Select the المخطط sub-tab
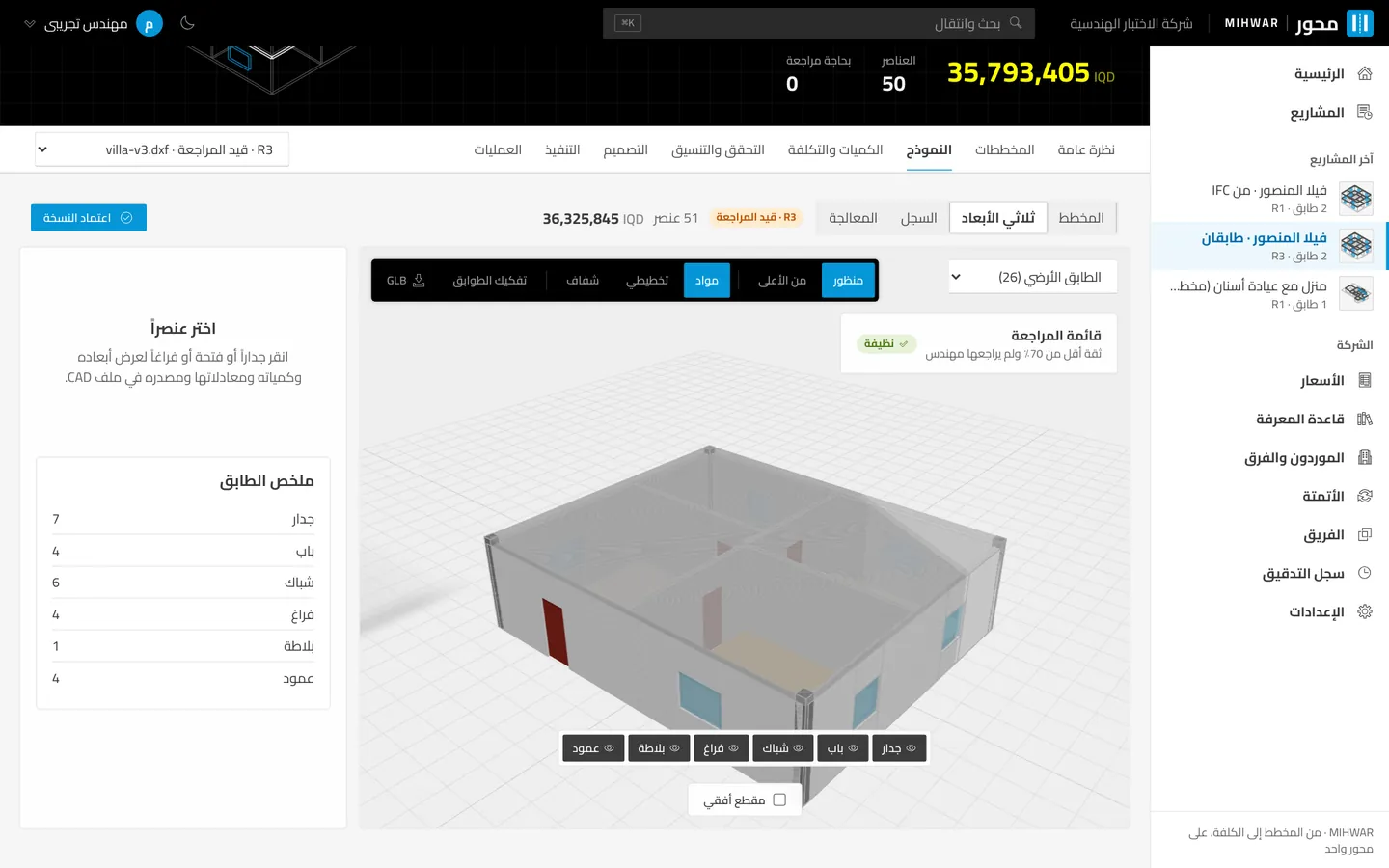The width and height of the screenshot is (1389, 868). (x=1081, y=218)
